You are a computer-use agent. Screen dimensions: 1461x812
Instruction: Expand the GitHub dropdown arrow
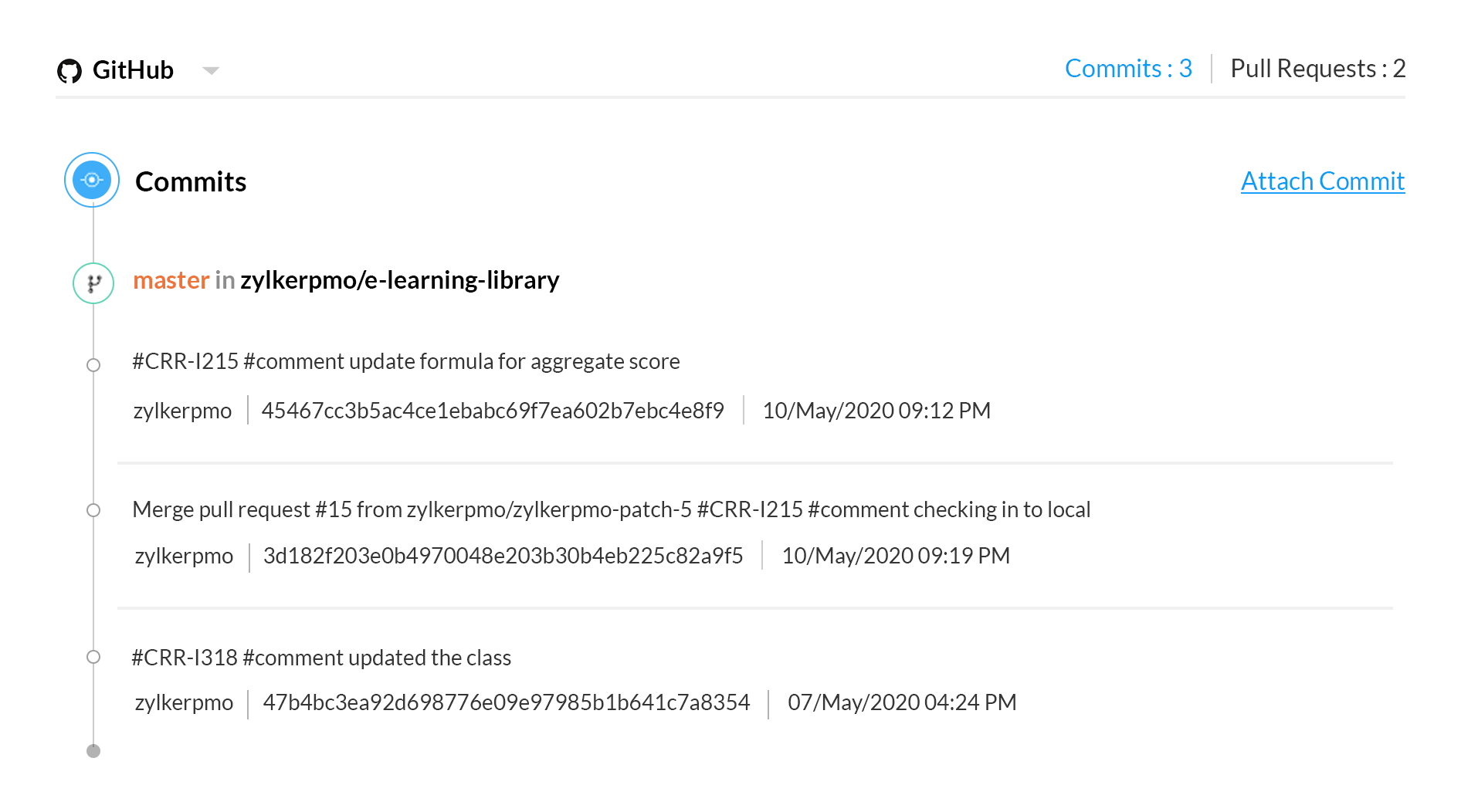[211, 71]
